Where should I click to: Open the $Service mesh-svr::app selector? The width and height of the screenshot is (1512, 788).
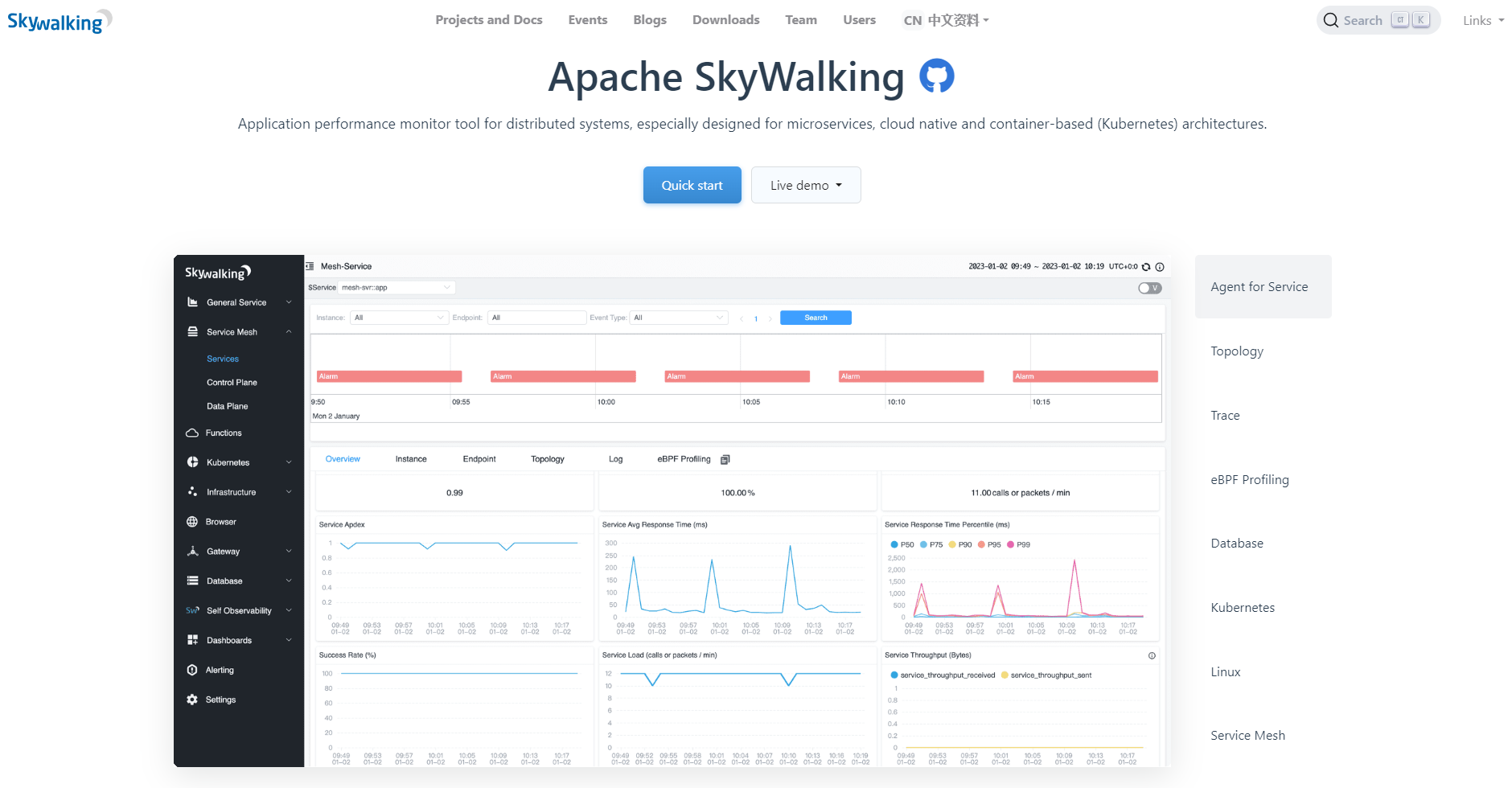pyautogui.click(x=396, y=287)
